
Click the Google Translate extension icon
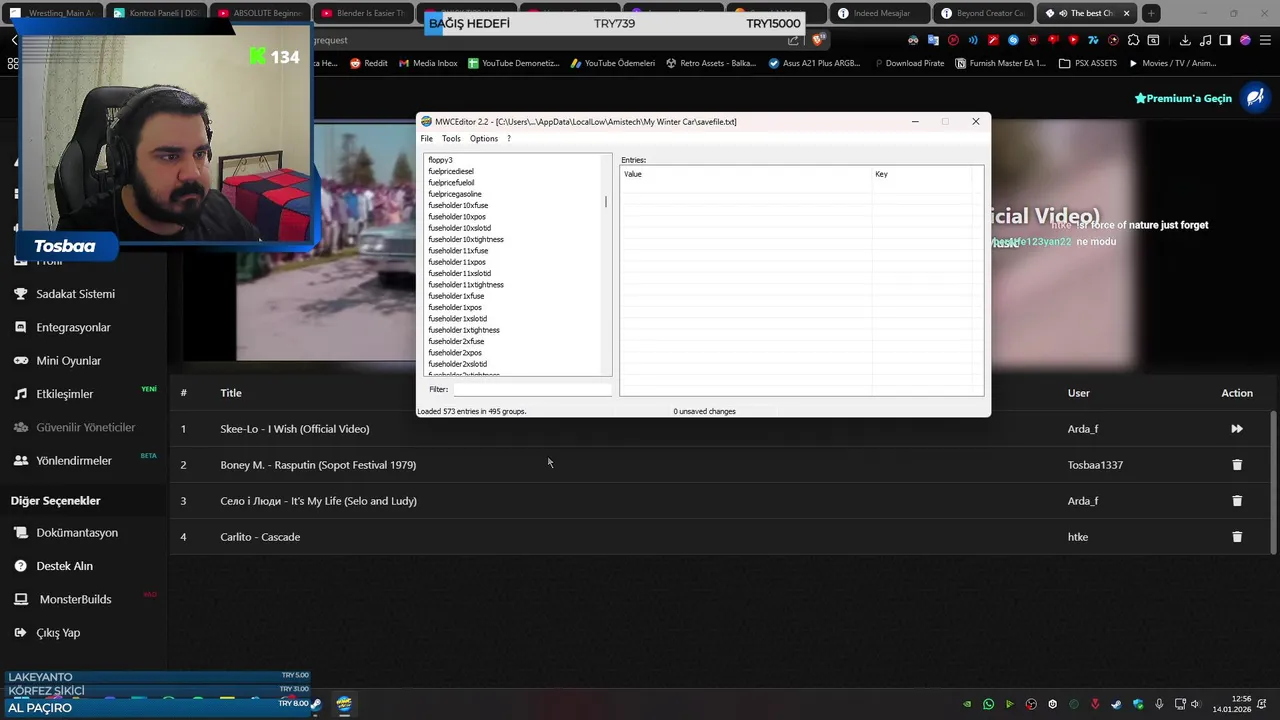pyautogui.click(x=933, y=40)
